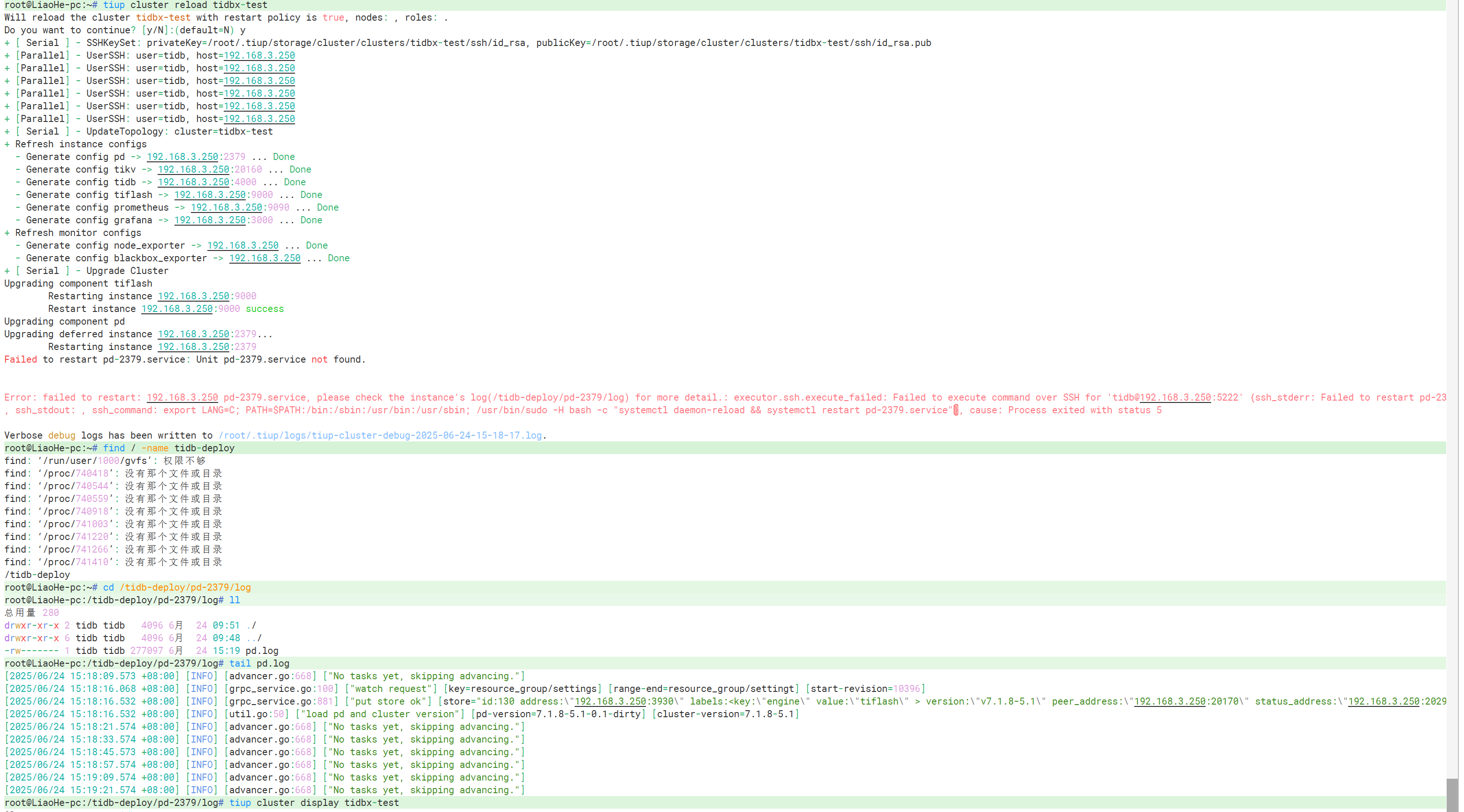Click the pd.log filename in the directory listing
1464x812 pixels.
tap(261, 651)
